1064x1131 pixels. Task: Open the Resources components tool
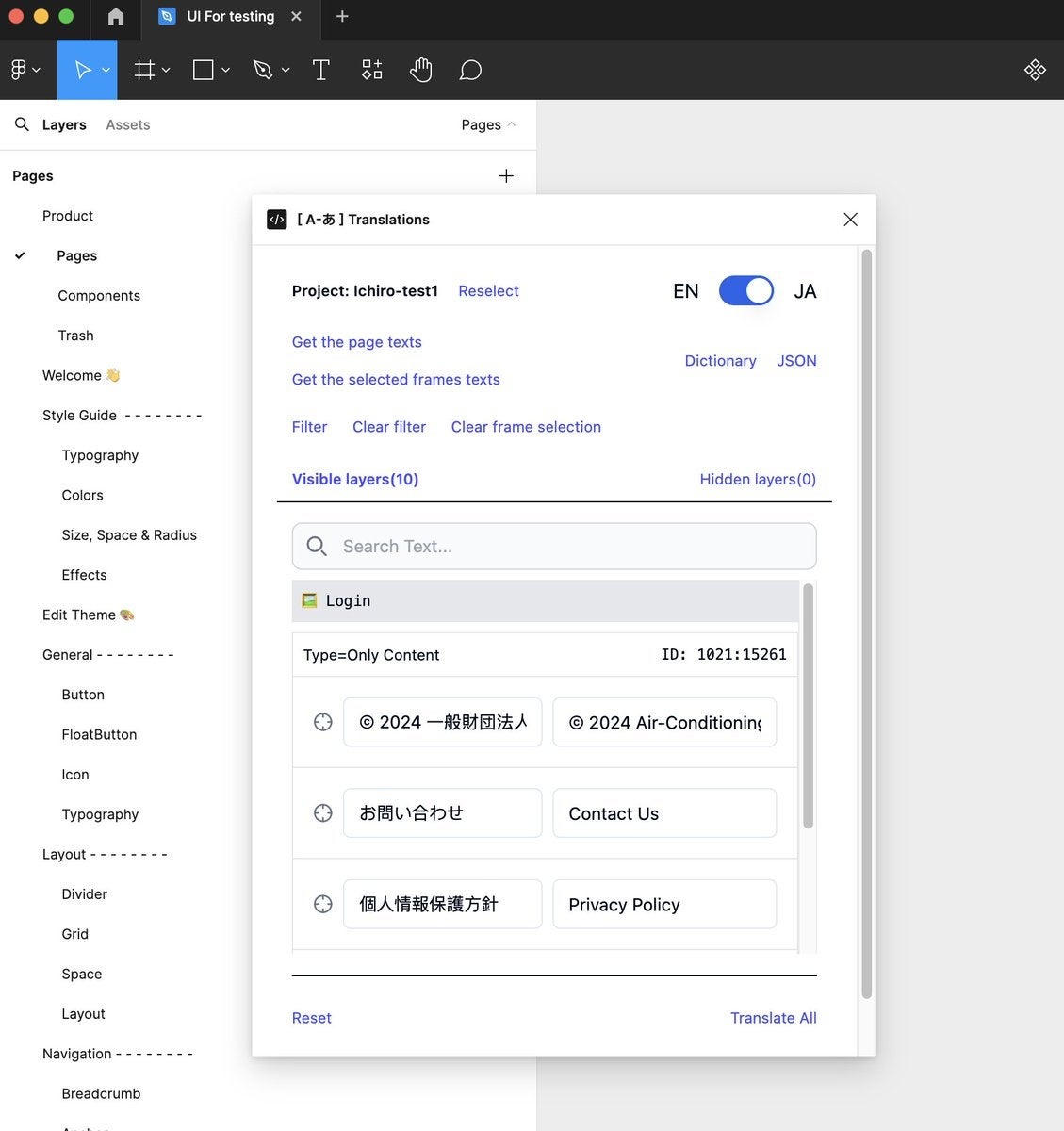point(372,70)
